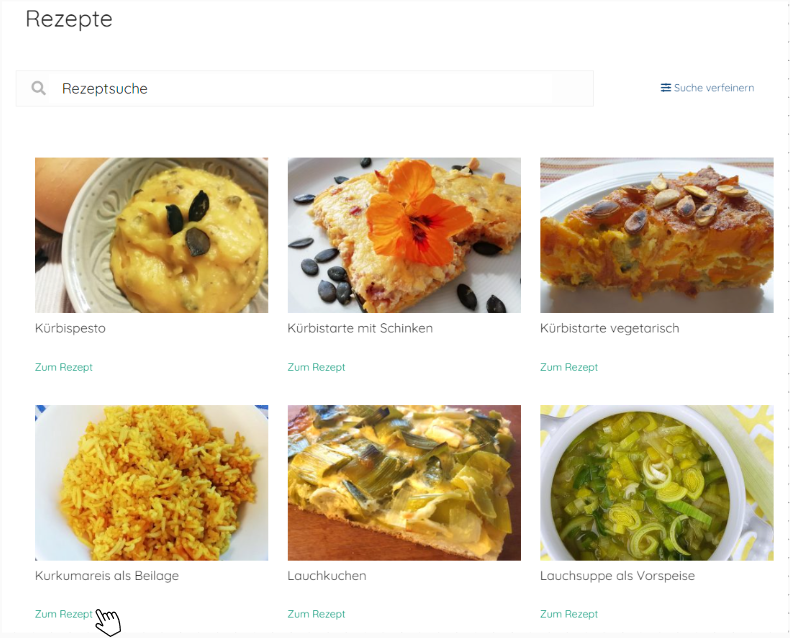790x638 pixels.
Task: Open the Lauchsuppe als Vorspeise photo
Action: (x=656, y=482)
